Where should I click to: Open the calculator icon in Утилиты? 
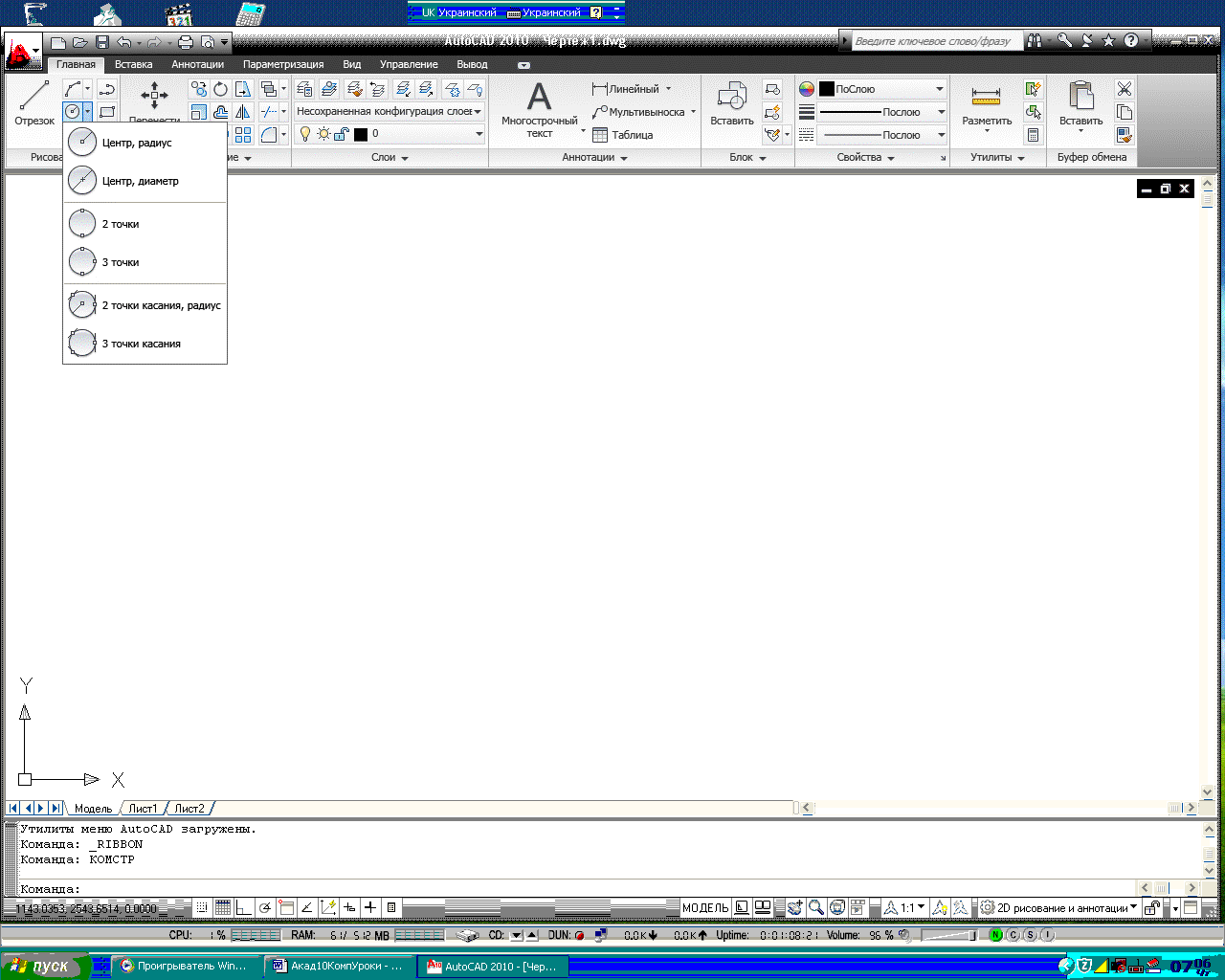pyautogui.click(x=1033, y=135)
